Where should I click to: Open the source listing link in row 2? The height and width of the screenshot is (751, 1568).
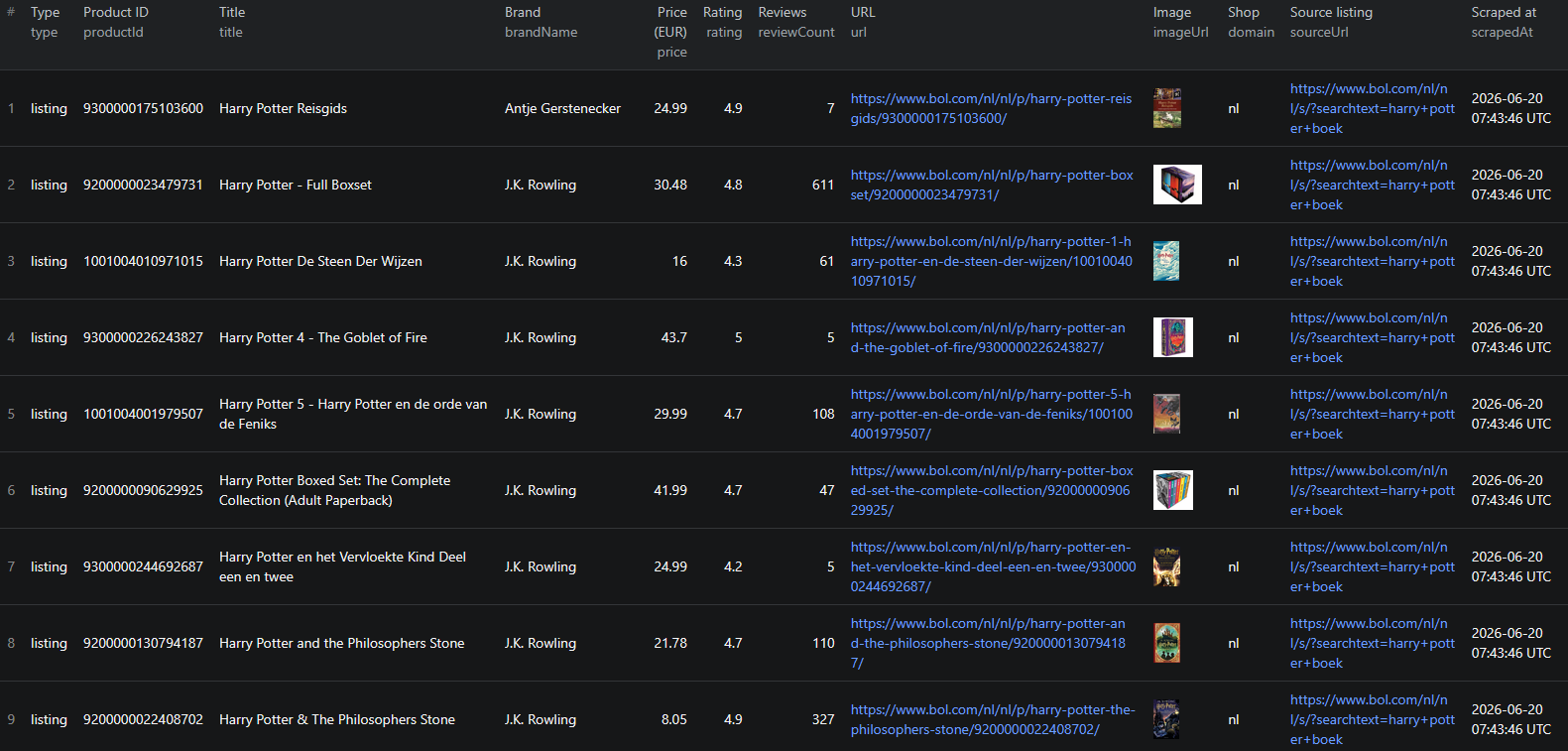click(1373, 185)
